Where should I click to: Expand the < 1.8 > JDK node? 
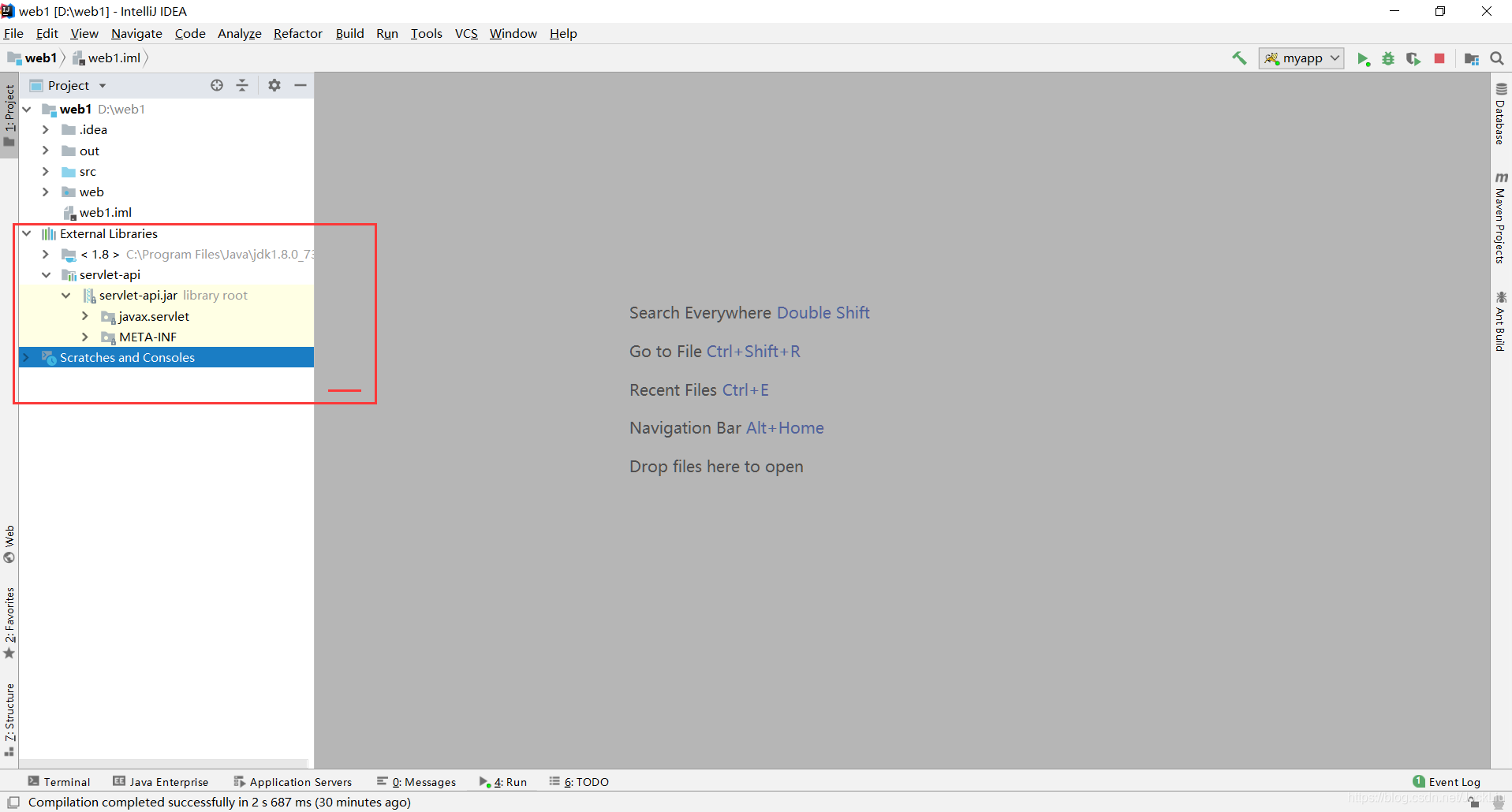coord(46,254)
